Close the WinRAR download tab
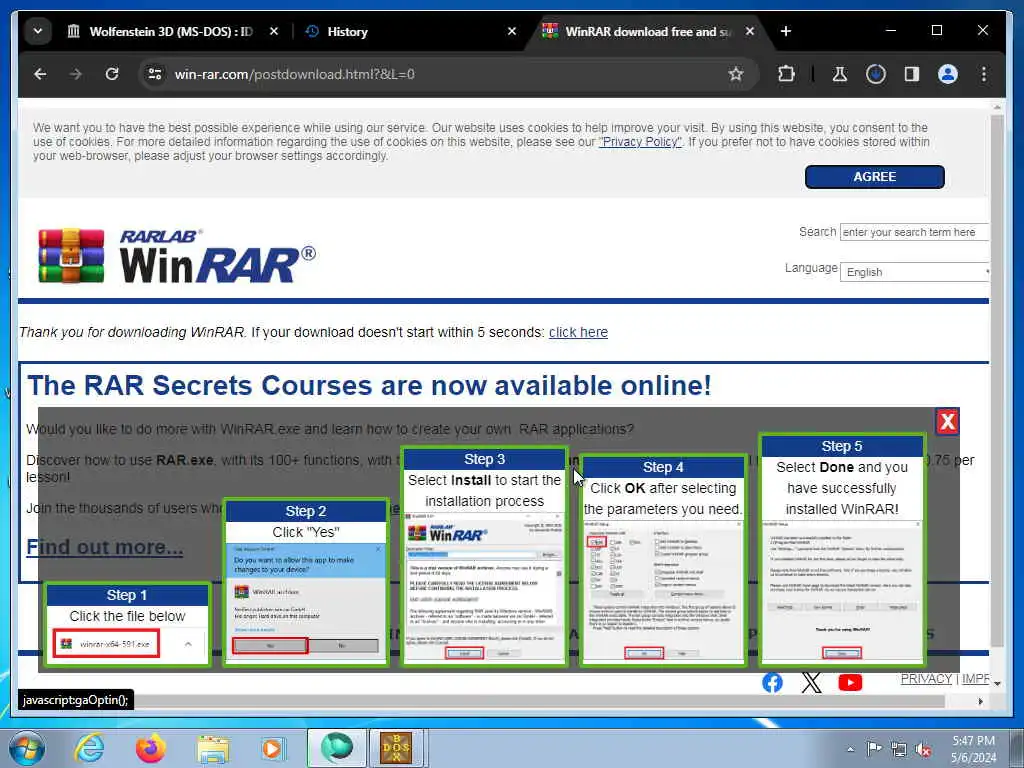This screenshot has width=1024, height=768. tap(750, 31)
